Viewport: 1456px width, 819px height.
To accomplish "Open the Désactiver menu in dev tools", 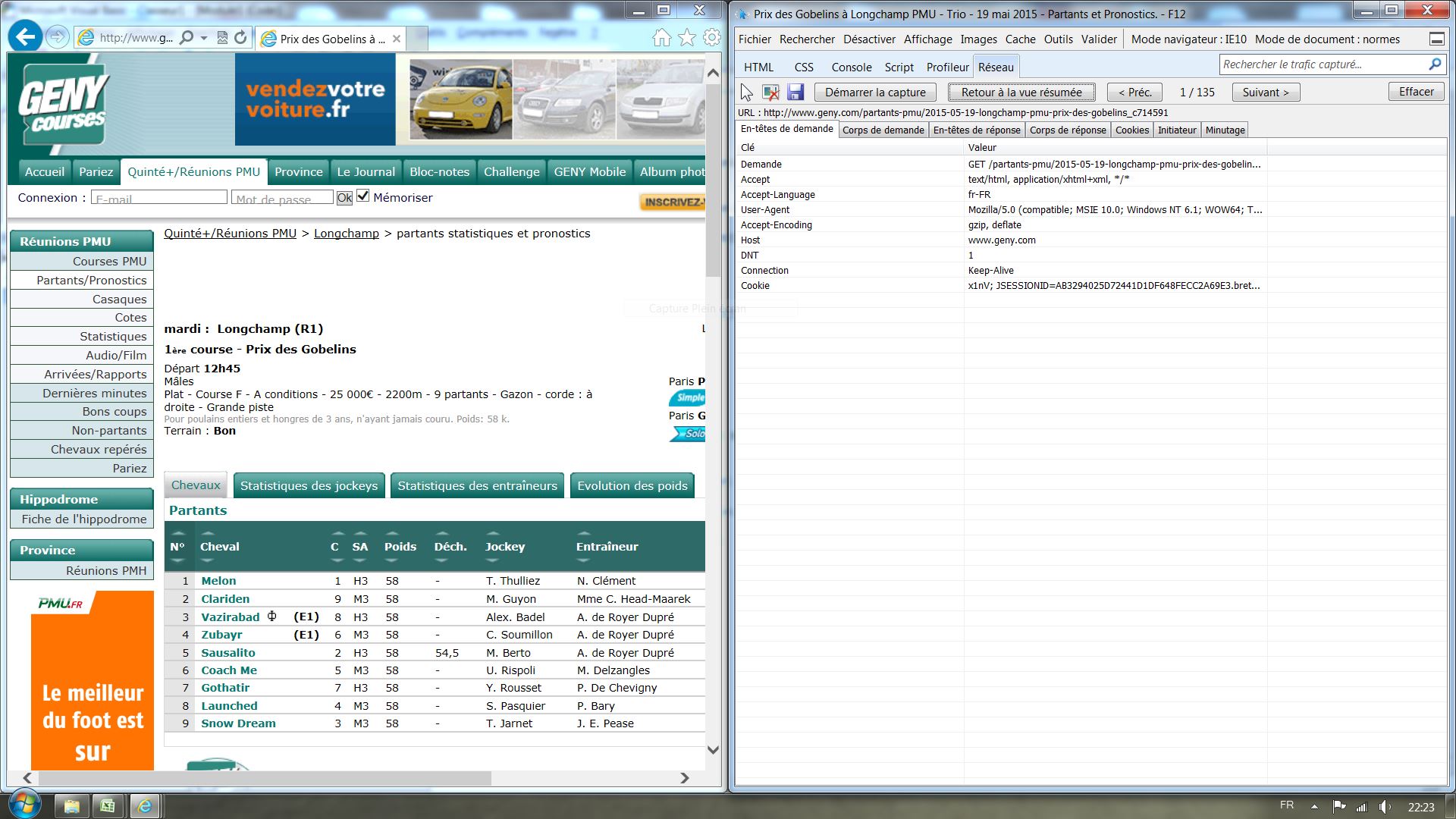I will pyautogui.click(x=869, y=39).
